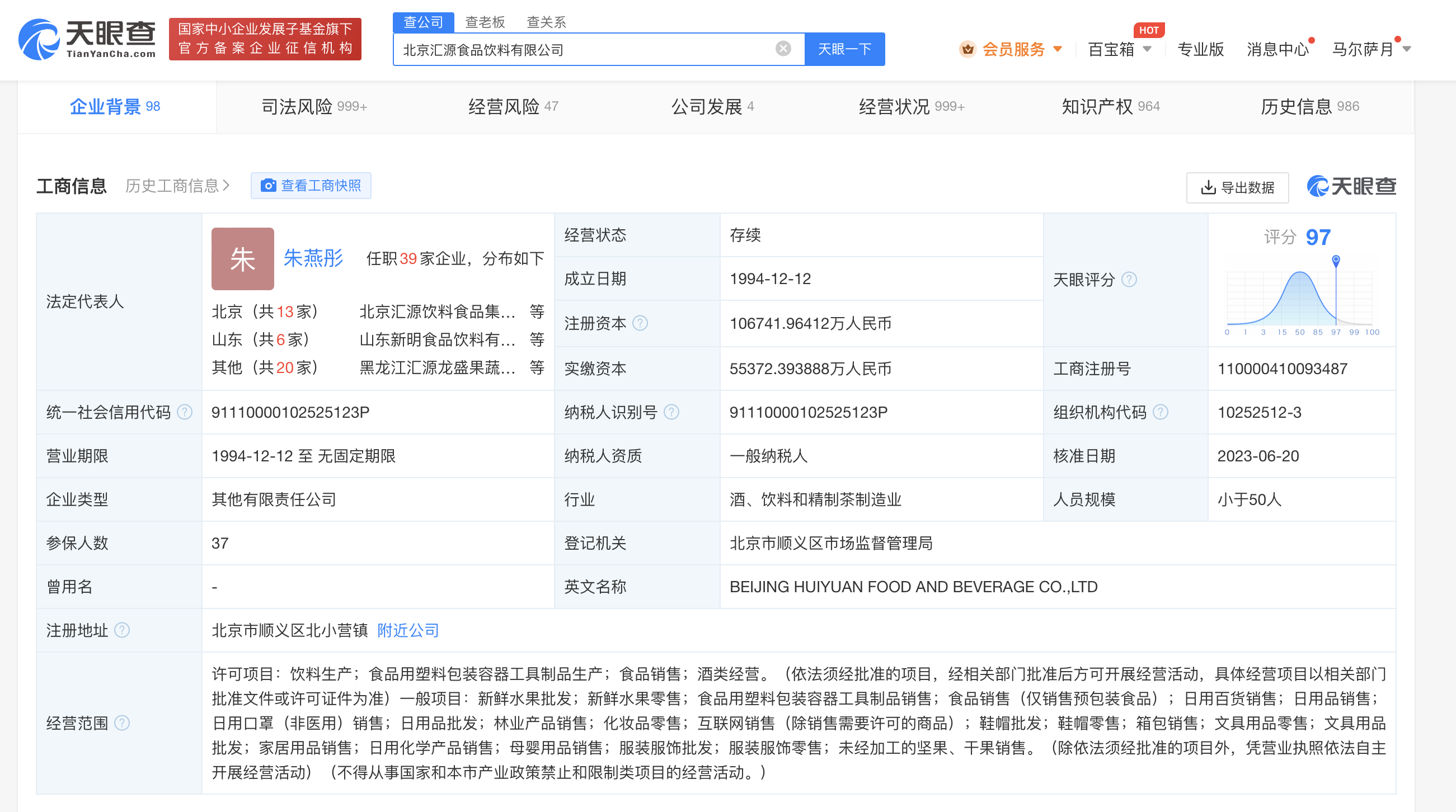Screen dimensions: 1456x812
Task: Click the red 国家中小企业发展子基金旗下 banner
Action: point(265,39)
